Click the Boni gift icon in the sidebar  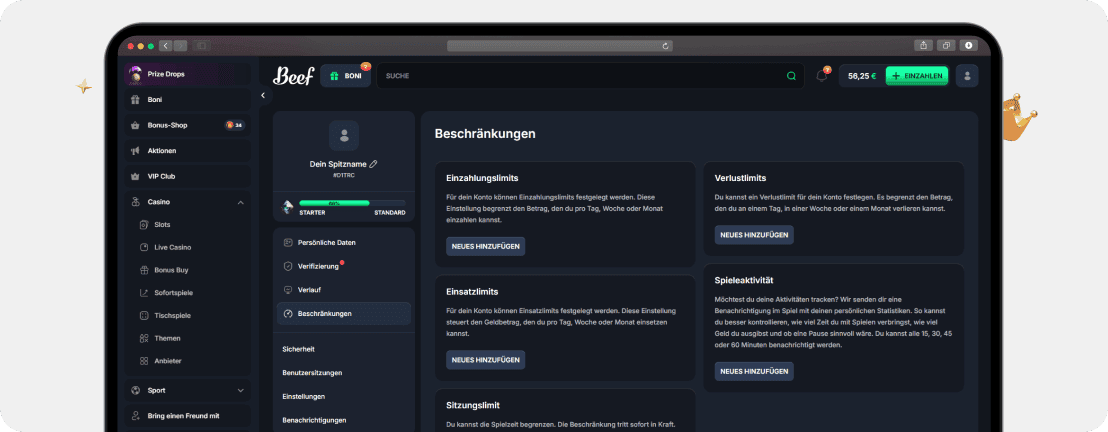tap(135, 100)
